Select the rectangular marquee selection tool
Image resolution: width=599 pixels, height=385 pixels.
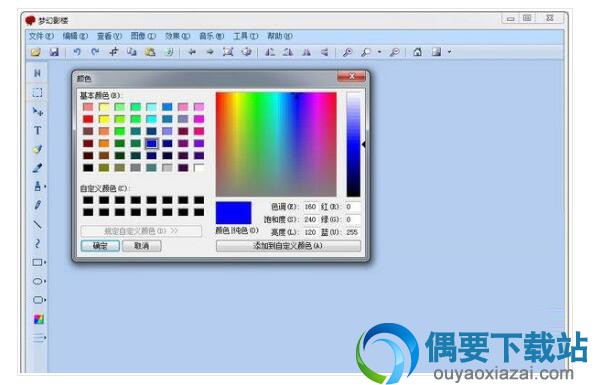(37, 92)
